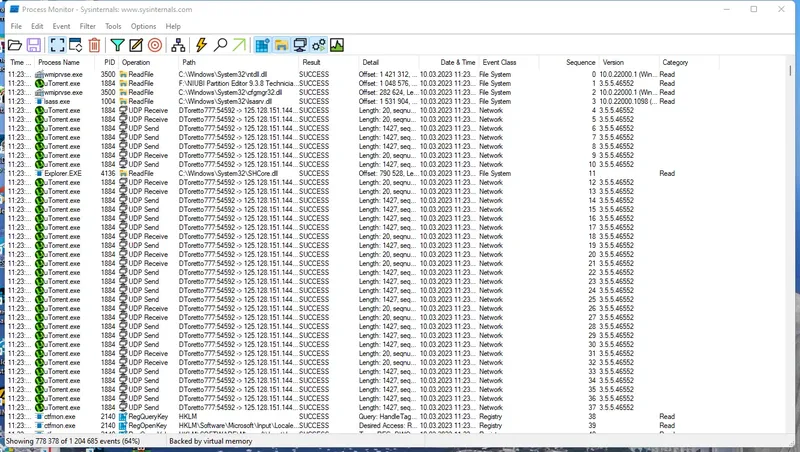Image resolution: width=800 pixels, height=452 pixels.
Task: Click the NIUBI Partition Editor path cell
Action: coord(236,83)
